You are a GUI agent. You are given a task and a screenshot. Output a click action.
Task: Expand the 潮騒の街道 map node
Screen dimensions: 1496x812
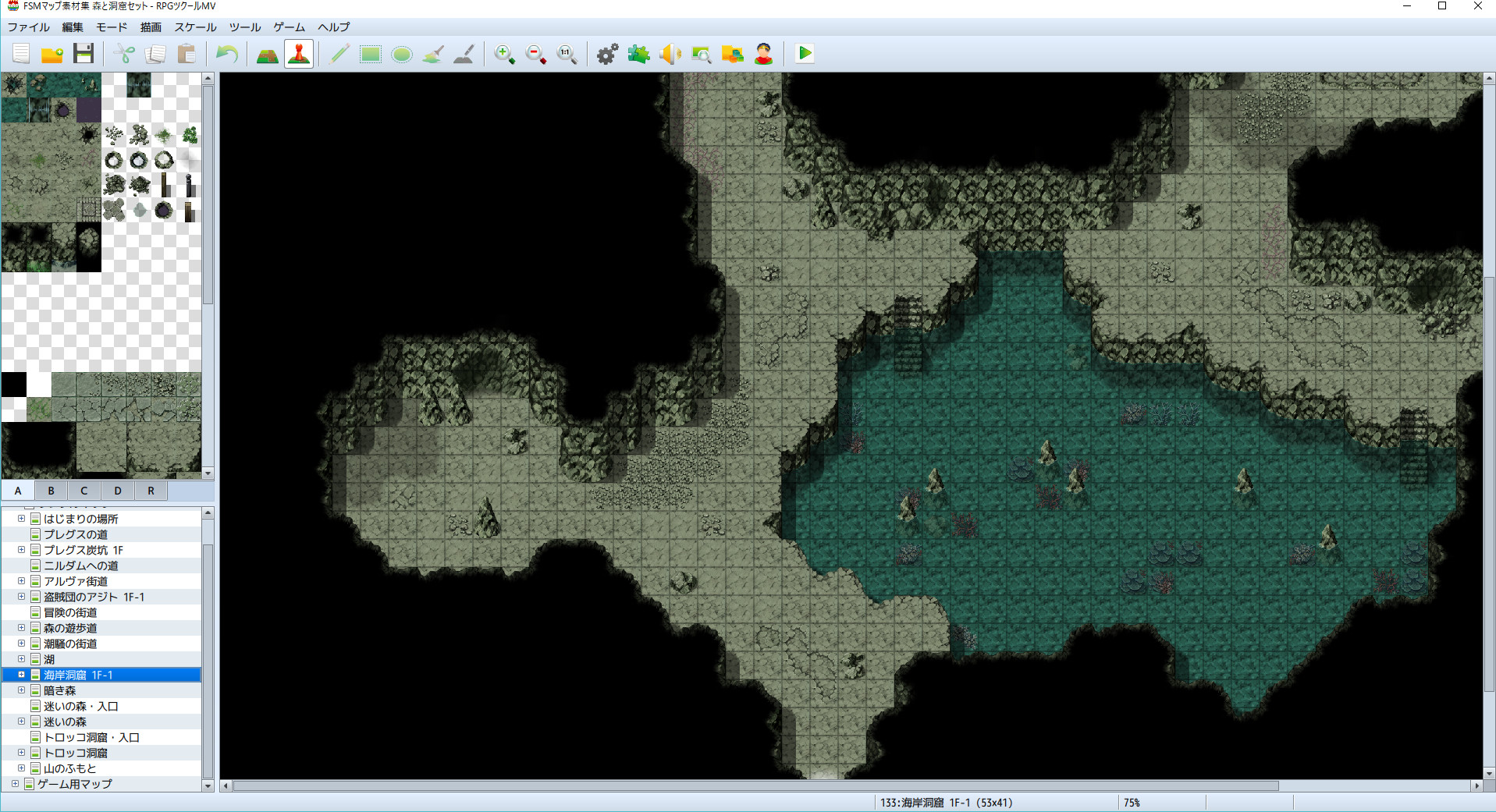point(22,644)
